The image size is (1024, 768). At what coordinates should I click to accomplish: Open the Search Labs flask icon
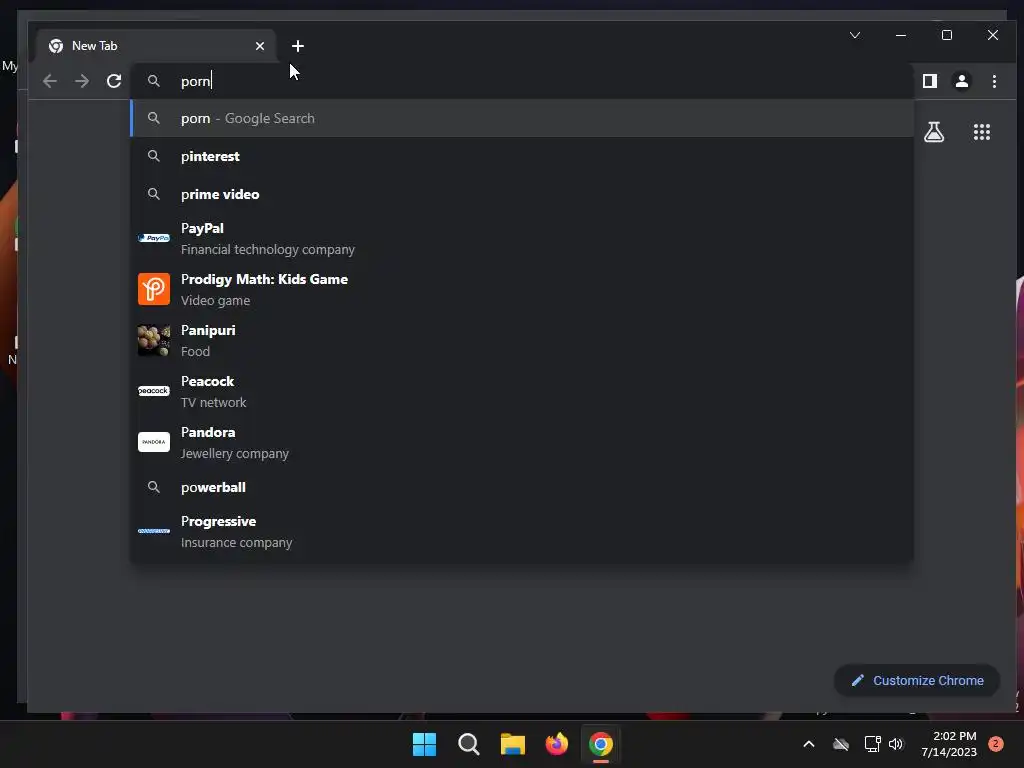click(x=934, y=132)
